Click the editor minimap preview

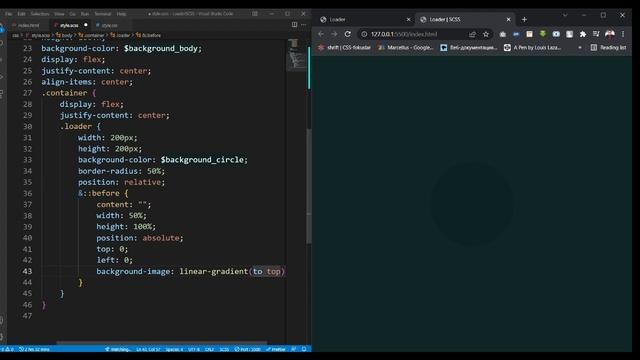pos(296,55)
